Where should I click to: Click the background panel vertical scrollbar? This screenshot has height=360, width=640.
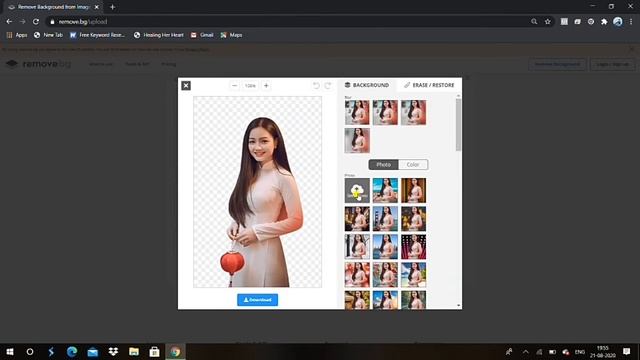458,125
